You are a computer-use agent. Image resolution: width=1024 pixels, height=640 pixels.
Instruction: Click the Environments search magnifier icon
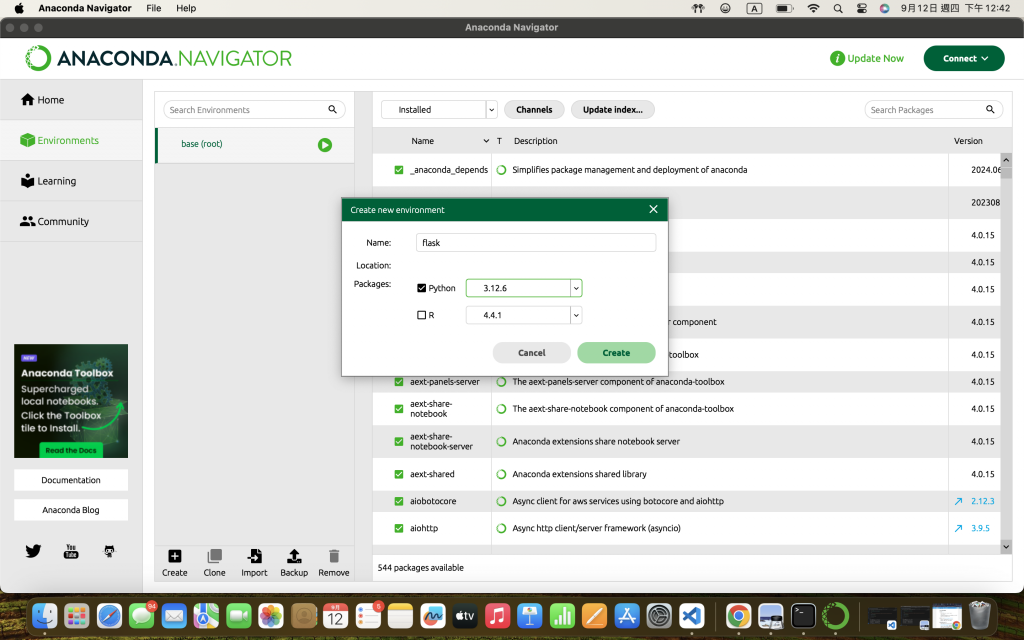tap(332, 109)
